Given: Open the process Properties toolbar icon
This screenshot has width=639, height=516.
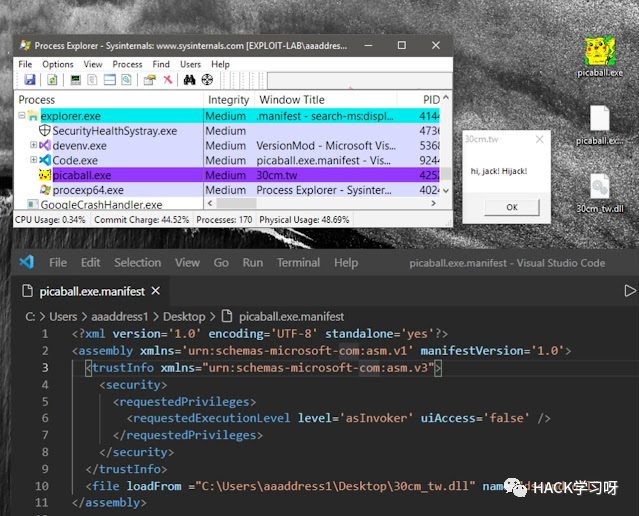Looking at the screenshot, I should pyautogui.click(x=150, y=79).
